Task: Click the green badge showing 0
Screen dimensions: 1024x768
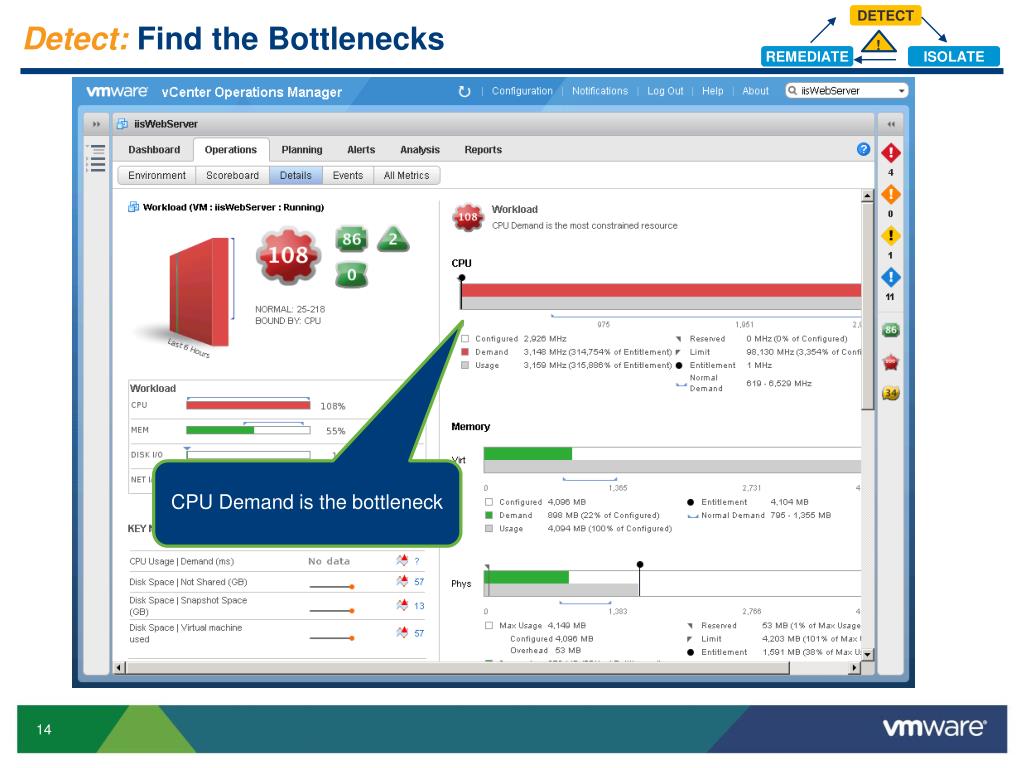Action: click(x=351, y=275)
